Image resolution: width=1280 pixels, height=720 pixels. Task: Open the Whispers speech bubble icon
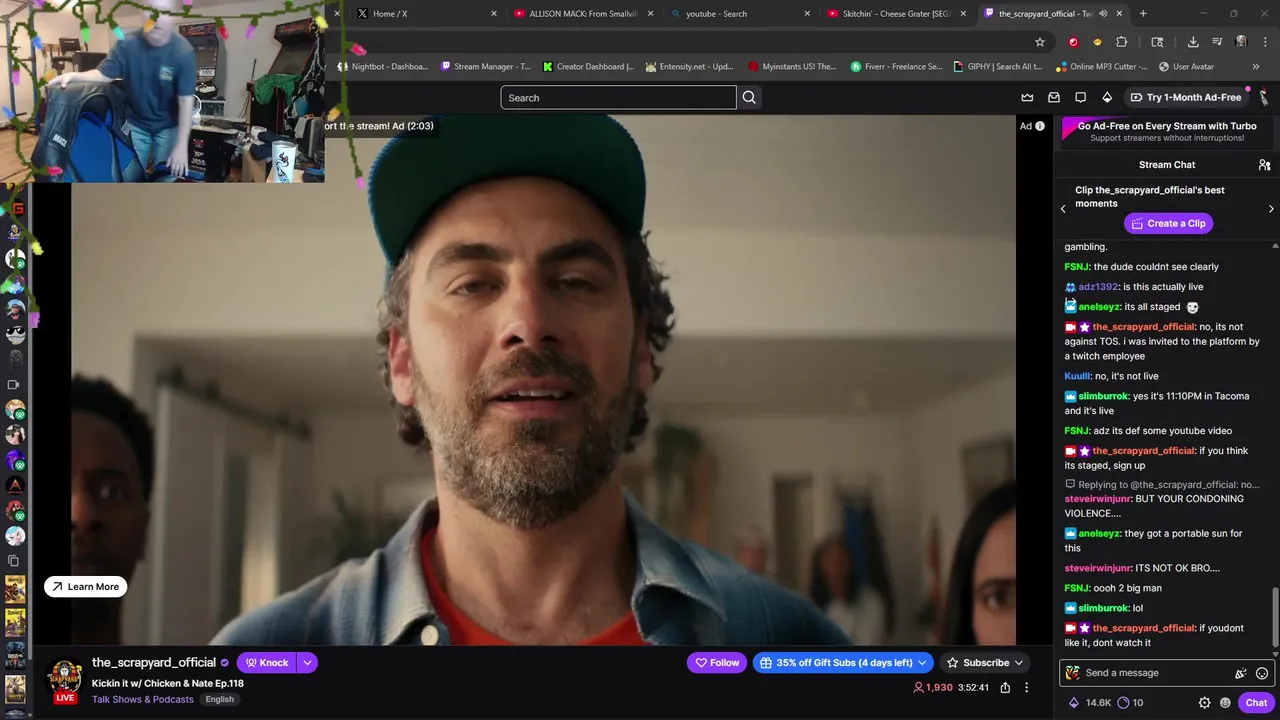pos(1080,97)
